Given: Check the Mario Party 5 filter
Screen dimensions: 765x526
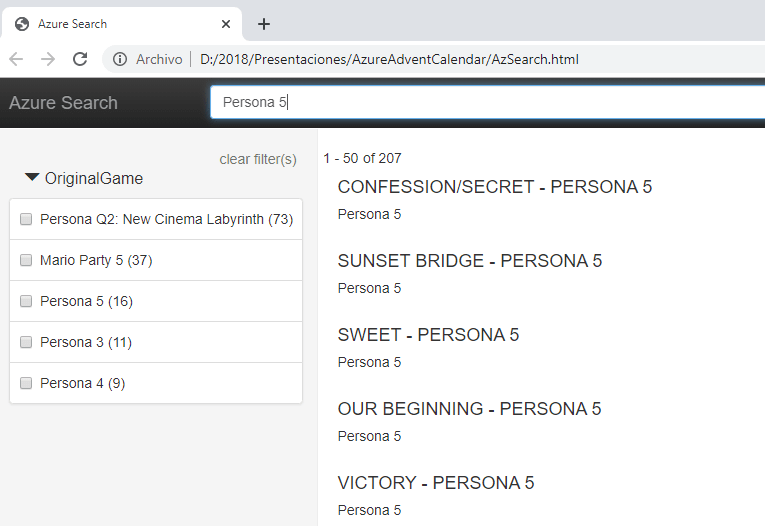Looking at the screenshot, I should click(x=26, y=260).
